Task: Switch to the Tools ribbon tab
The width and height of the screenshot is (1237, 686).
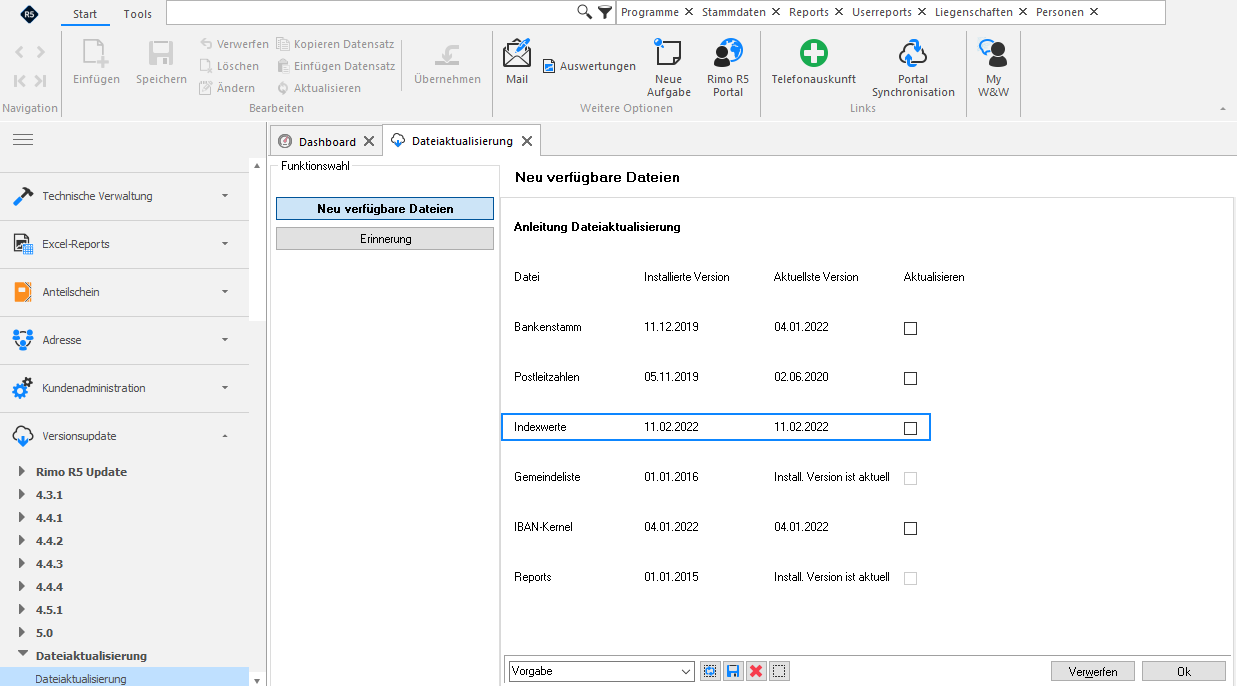Action: (138, 14)
